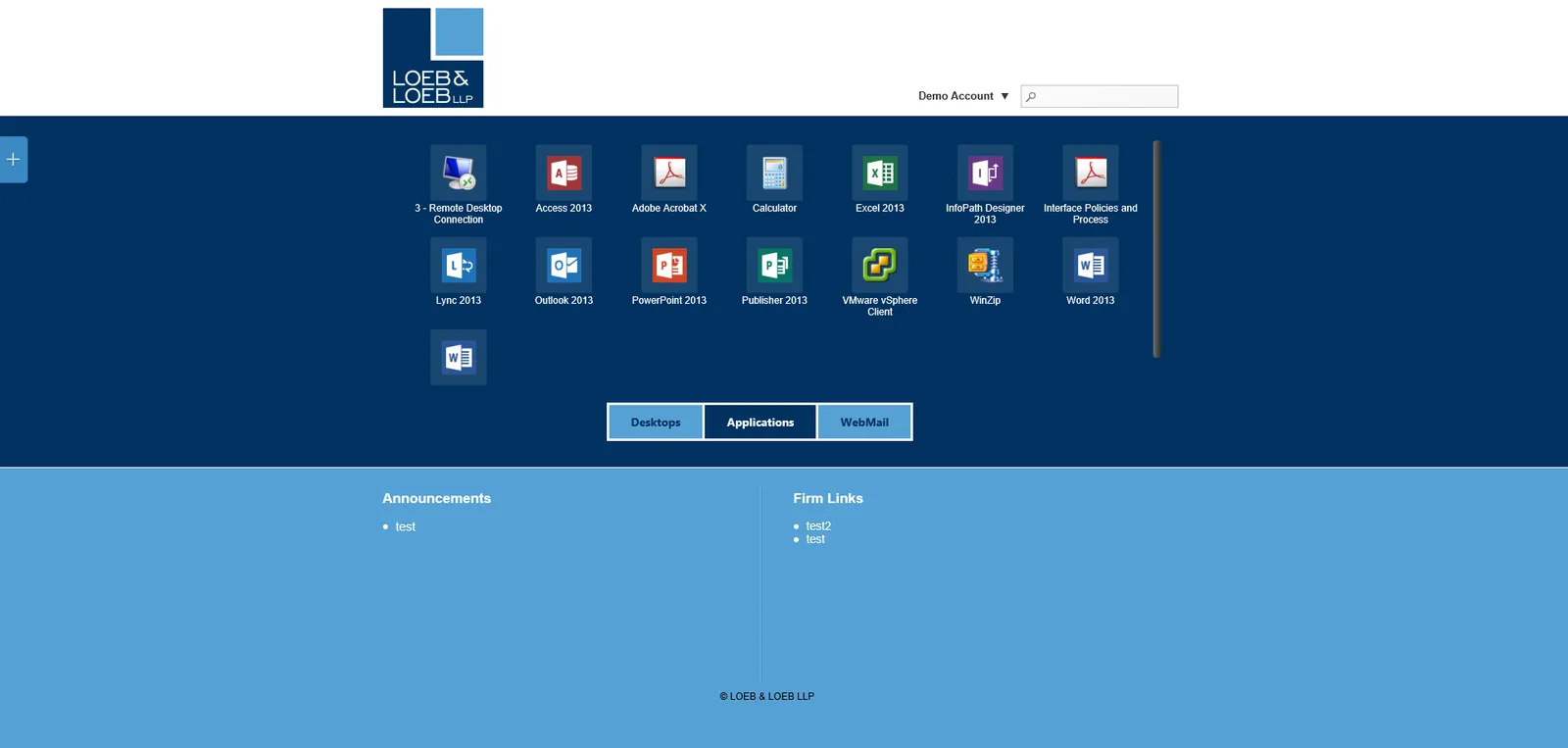Image resolution: width=1568 pixels, height=748 pixels.
Task: Launch the Remote Desktop Connection app
Action: pyautogui.click(x=459, y=174)
